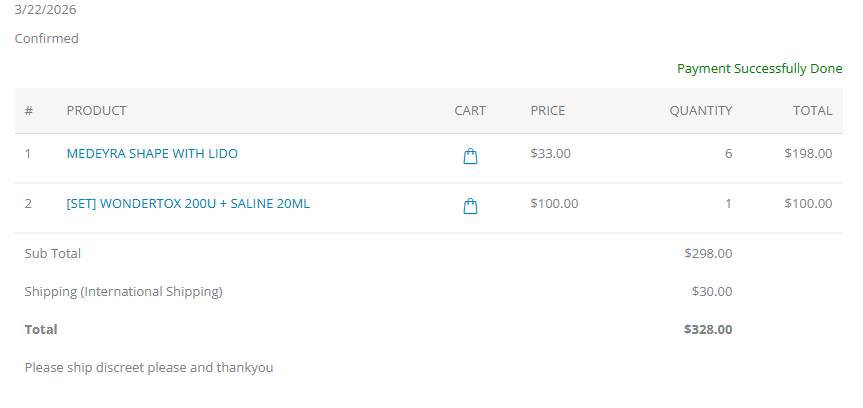Click the $298.00 sub total amount
The image size is (863, 408).
708,254
